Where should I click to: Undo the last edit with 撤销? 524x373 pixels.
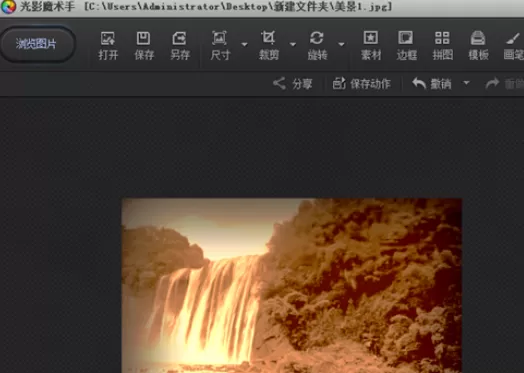tap(431, 84)
